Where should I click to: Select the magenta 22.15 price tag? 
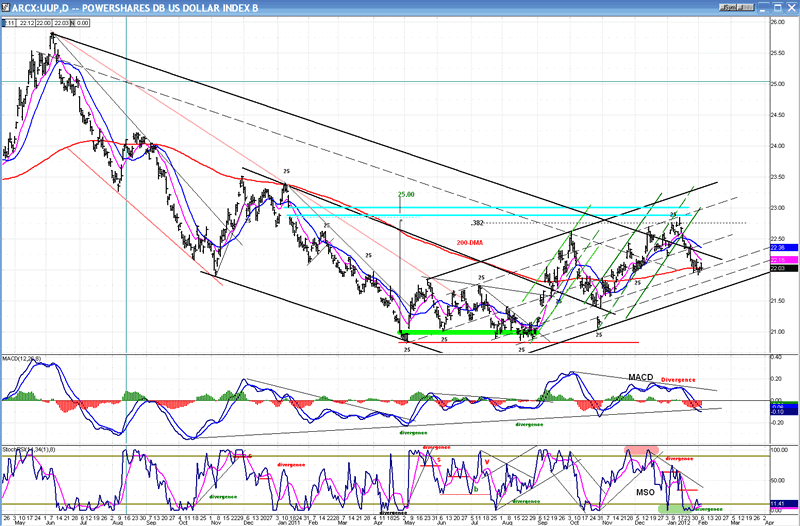pyautogui.click(x=781, y=260)
